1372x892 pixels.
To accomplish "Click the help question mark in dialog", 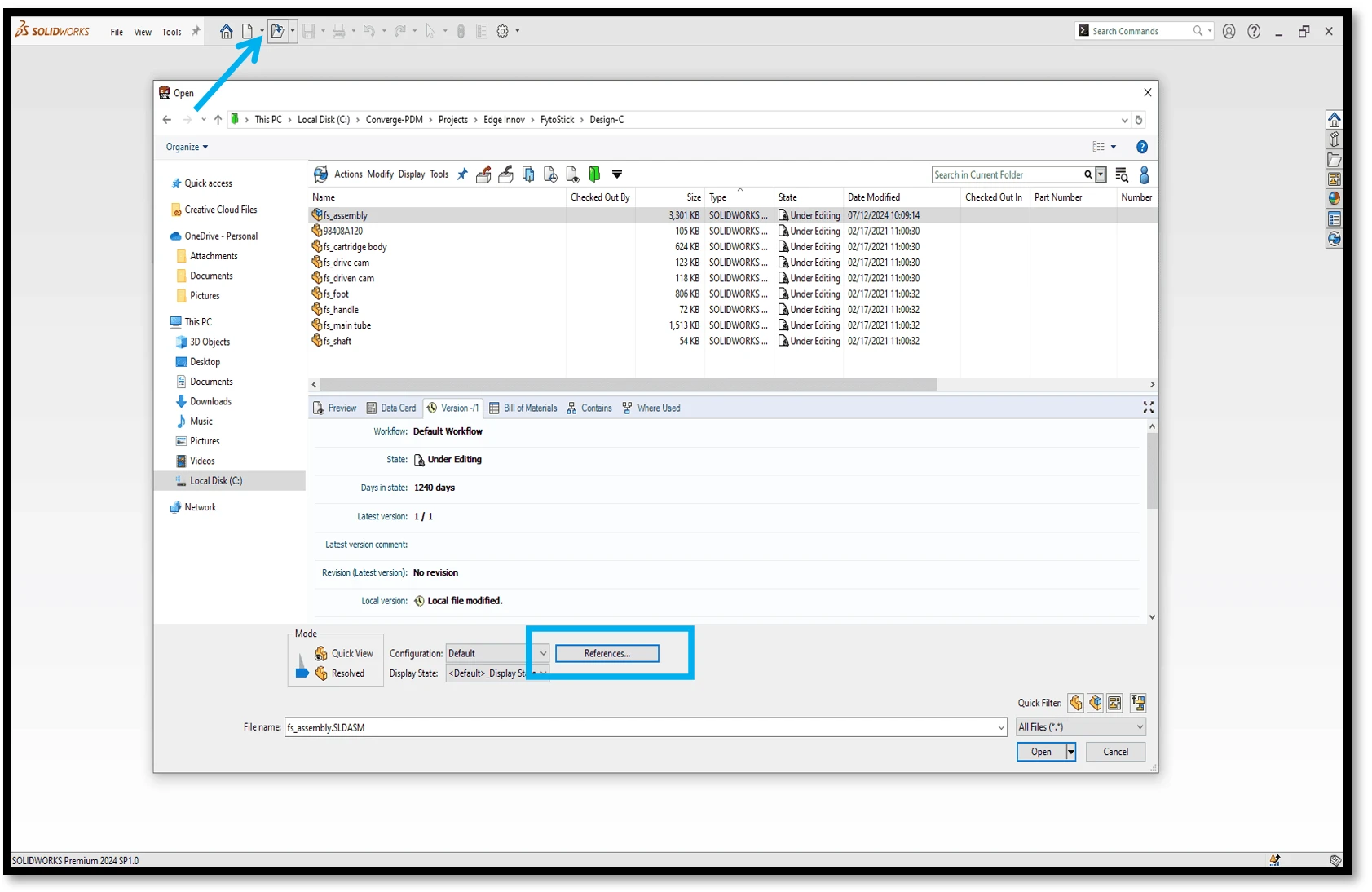I will coord(1141,147).
